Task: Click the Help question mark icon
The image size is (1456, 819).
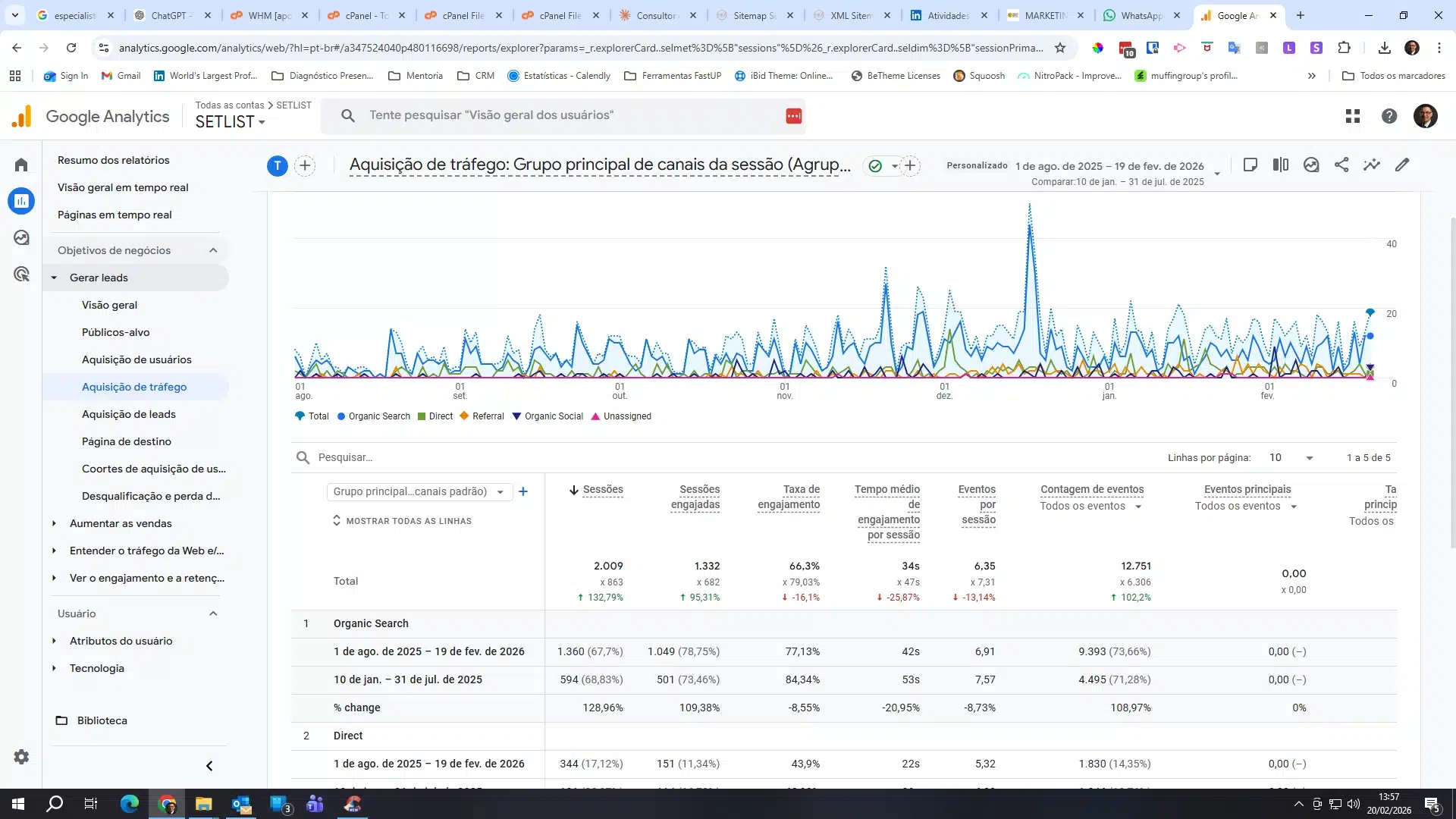Action: coord(1389,116)
